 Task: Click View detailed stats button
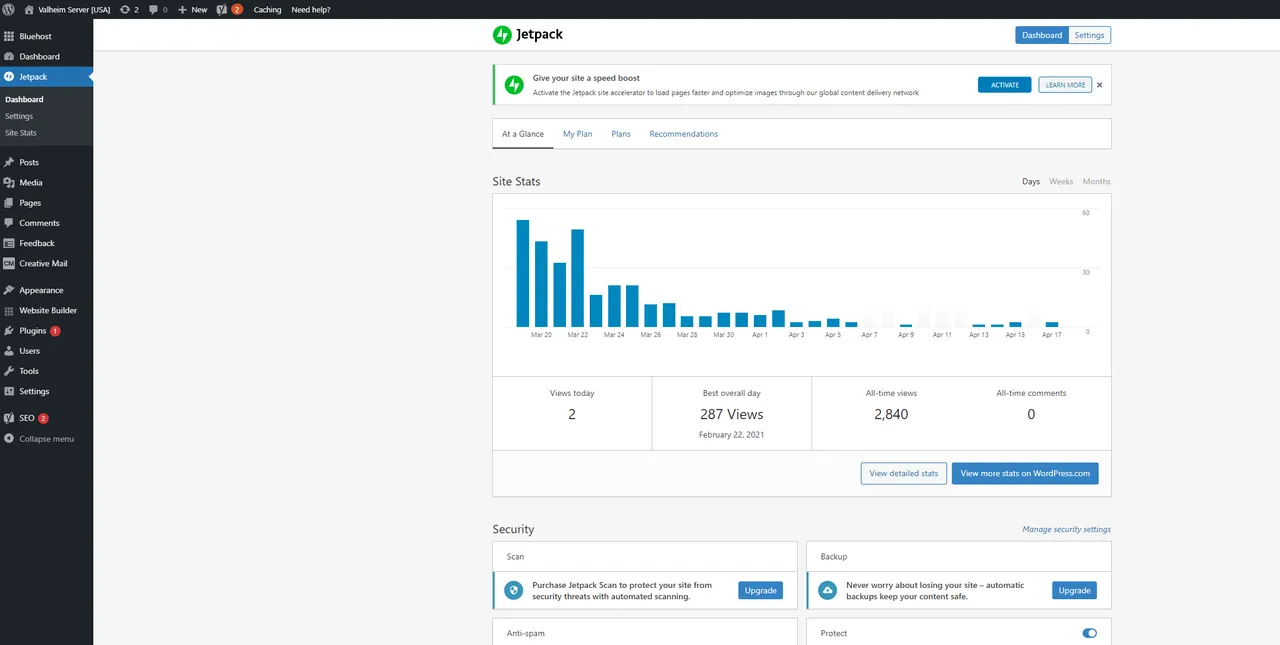coord(904,473)
